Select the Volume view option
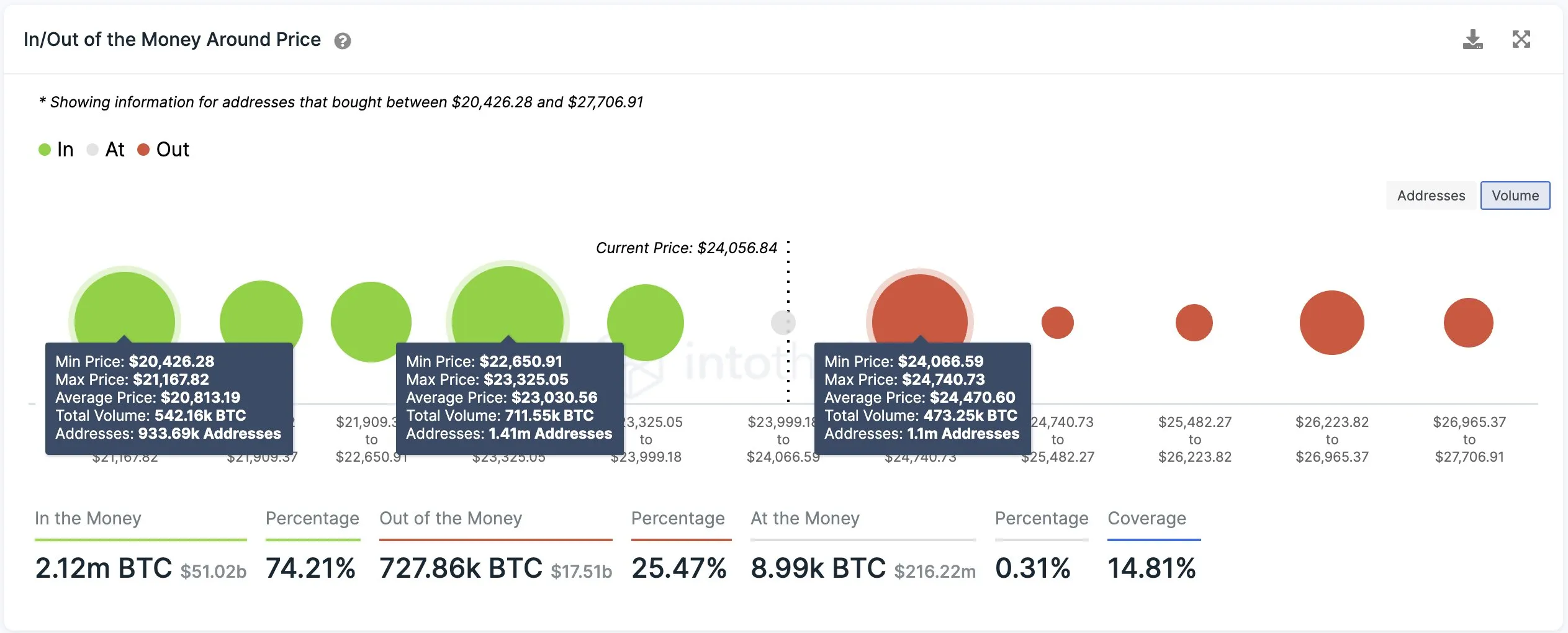 click(x=1516, y=195)
